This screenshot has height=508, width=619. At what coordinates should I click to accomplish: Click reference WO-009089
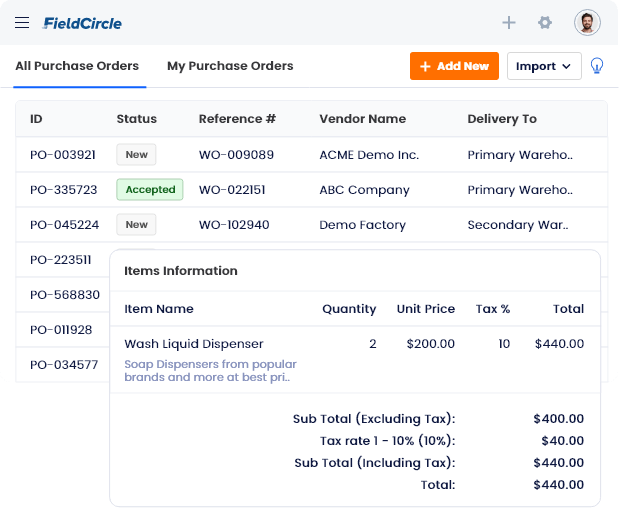coord(236,155)
